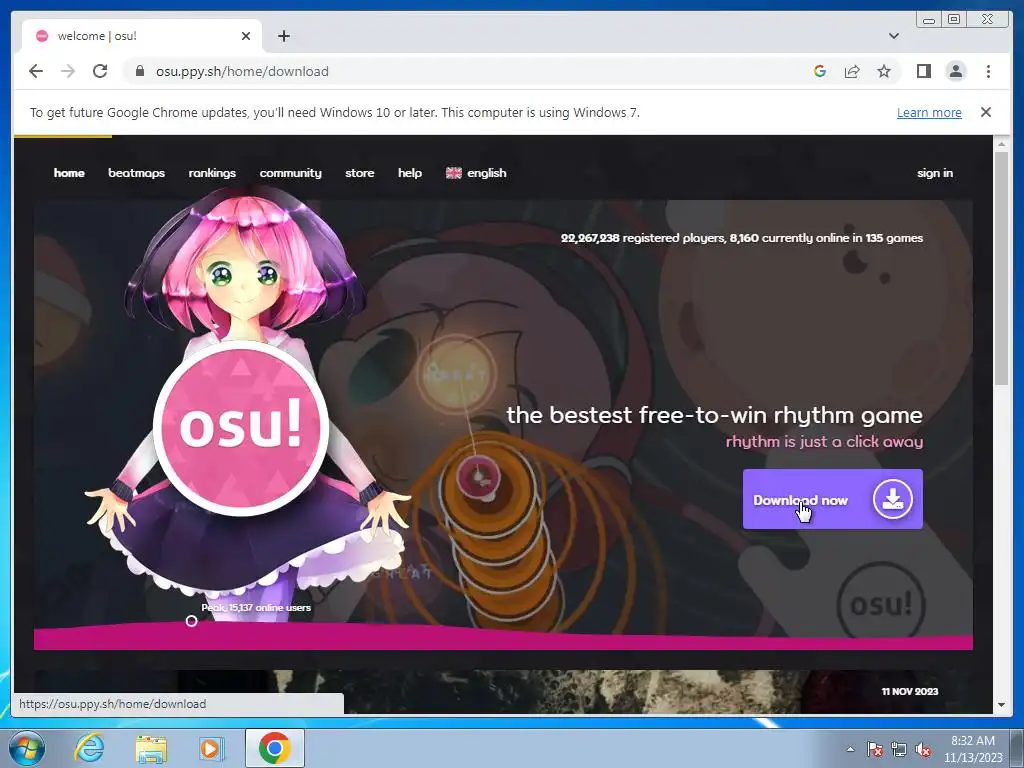Open the community menu
1024x768 pixels.
291,173
